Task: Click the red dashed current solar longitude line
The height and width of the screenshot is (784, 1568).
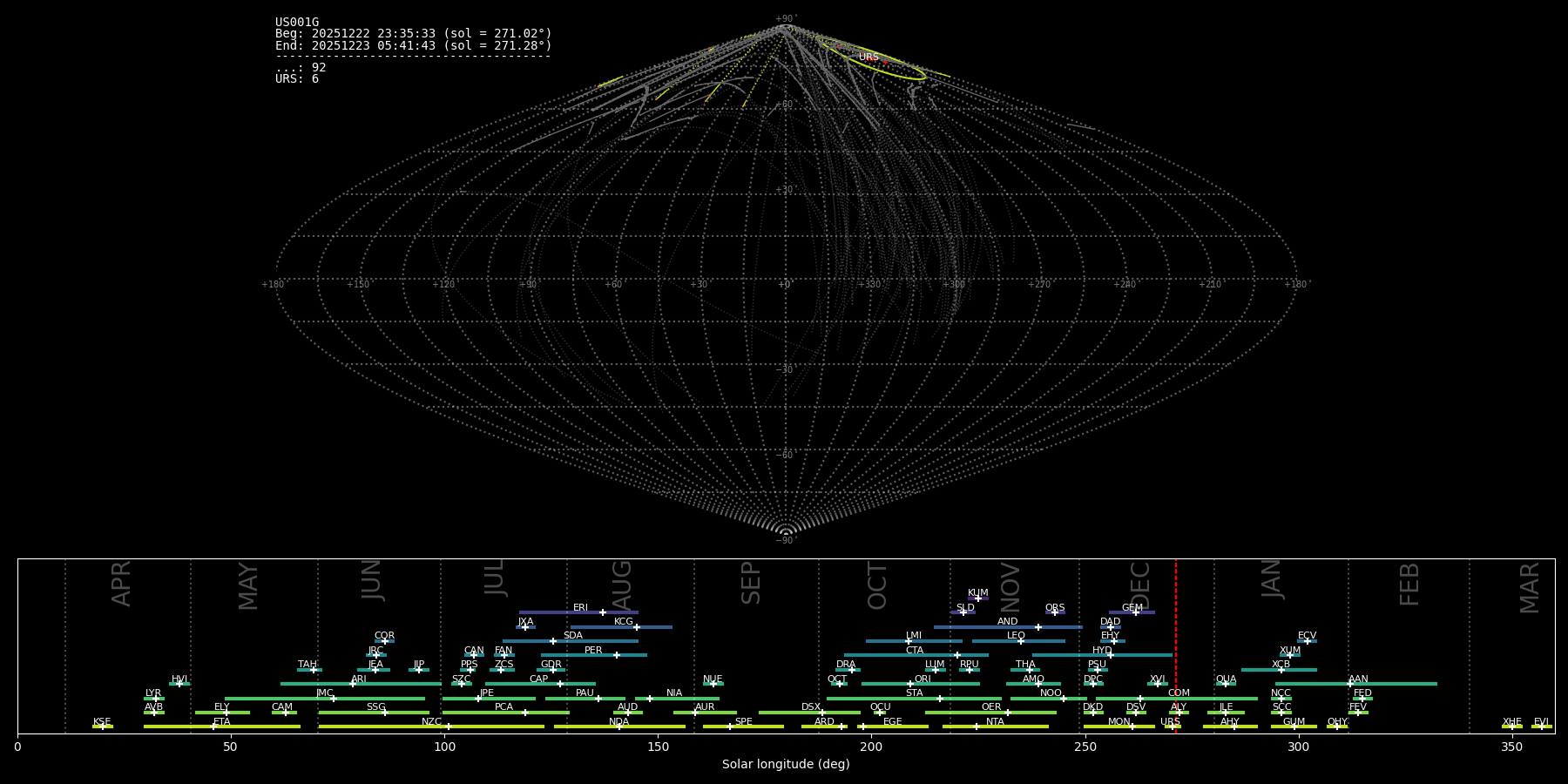Action: click(x=1176, y=645)
